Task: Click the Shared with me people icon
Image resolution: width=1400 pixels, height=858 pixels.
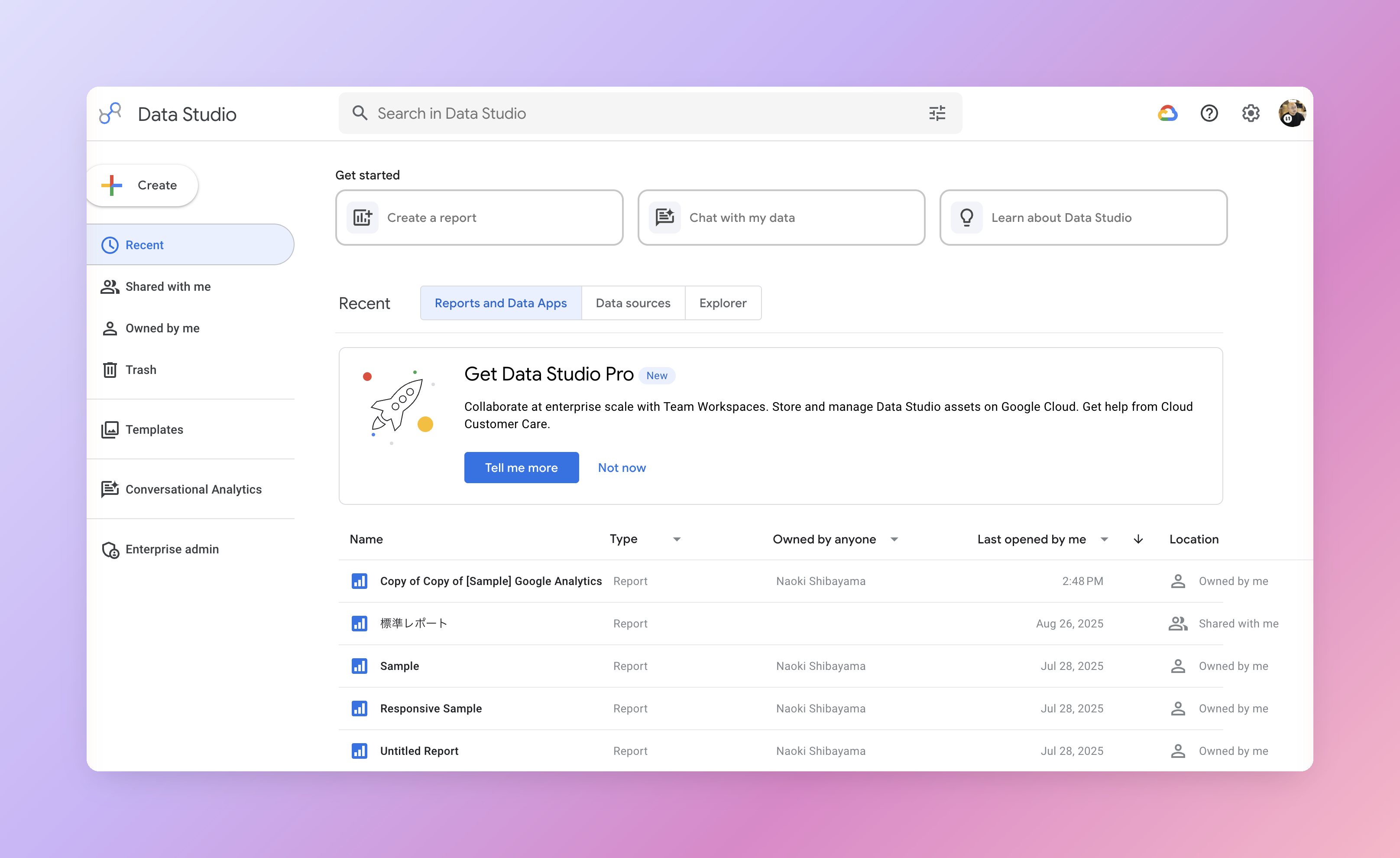Action: (x=110, y=287)
